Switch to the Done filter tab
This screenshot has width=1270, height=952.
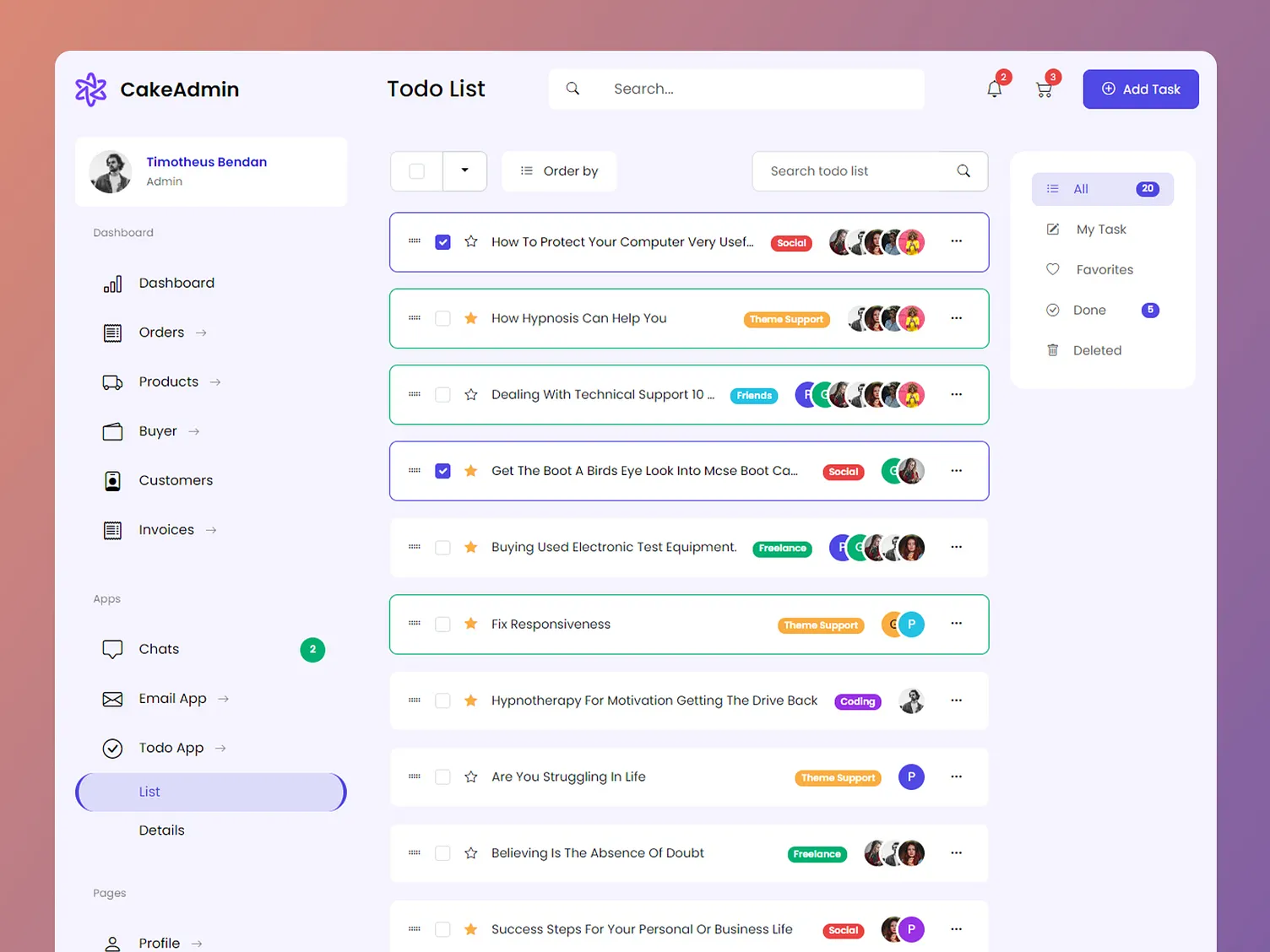[x=1089, y=310]
